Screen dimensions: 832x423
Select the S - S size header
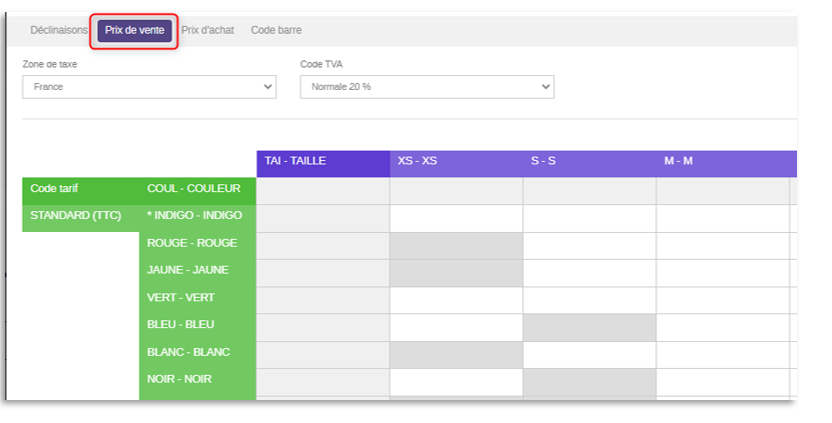point(590,163)
